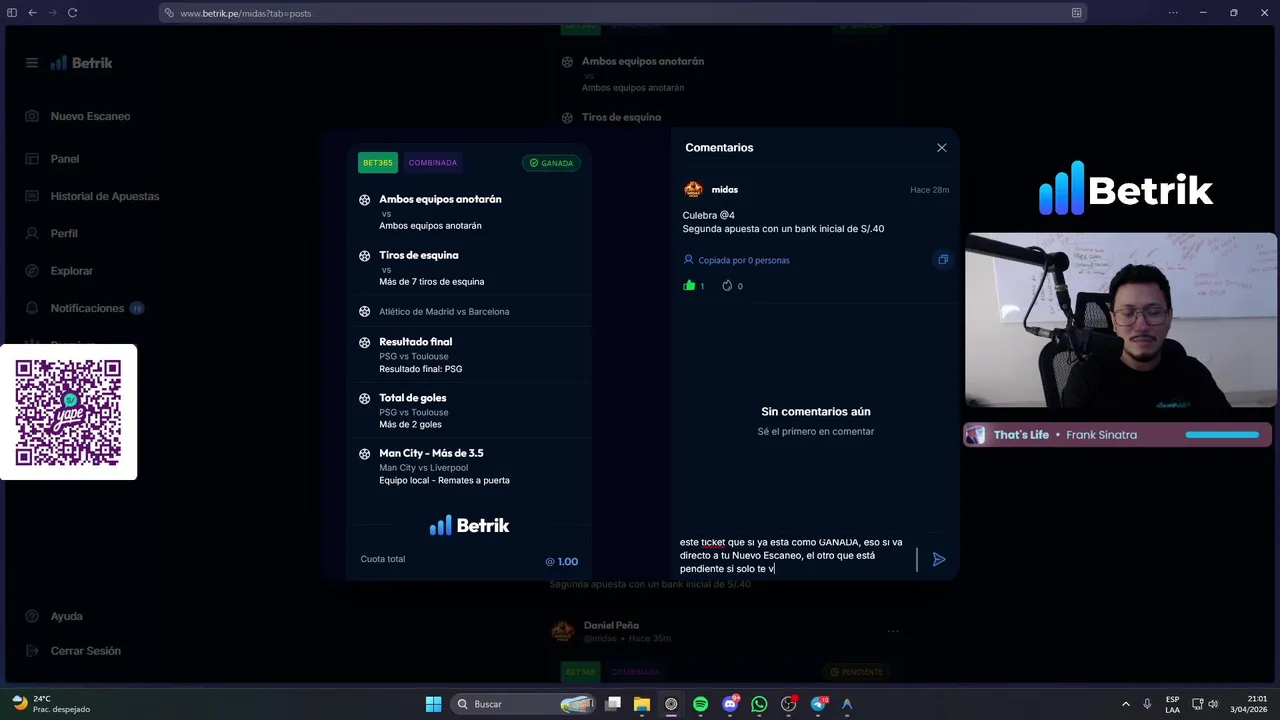The height and width of the screenshot is (720, 1280).
Task: Select 'Resultado final: PSG' text
Action: tap(420, 369)
